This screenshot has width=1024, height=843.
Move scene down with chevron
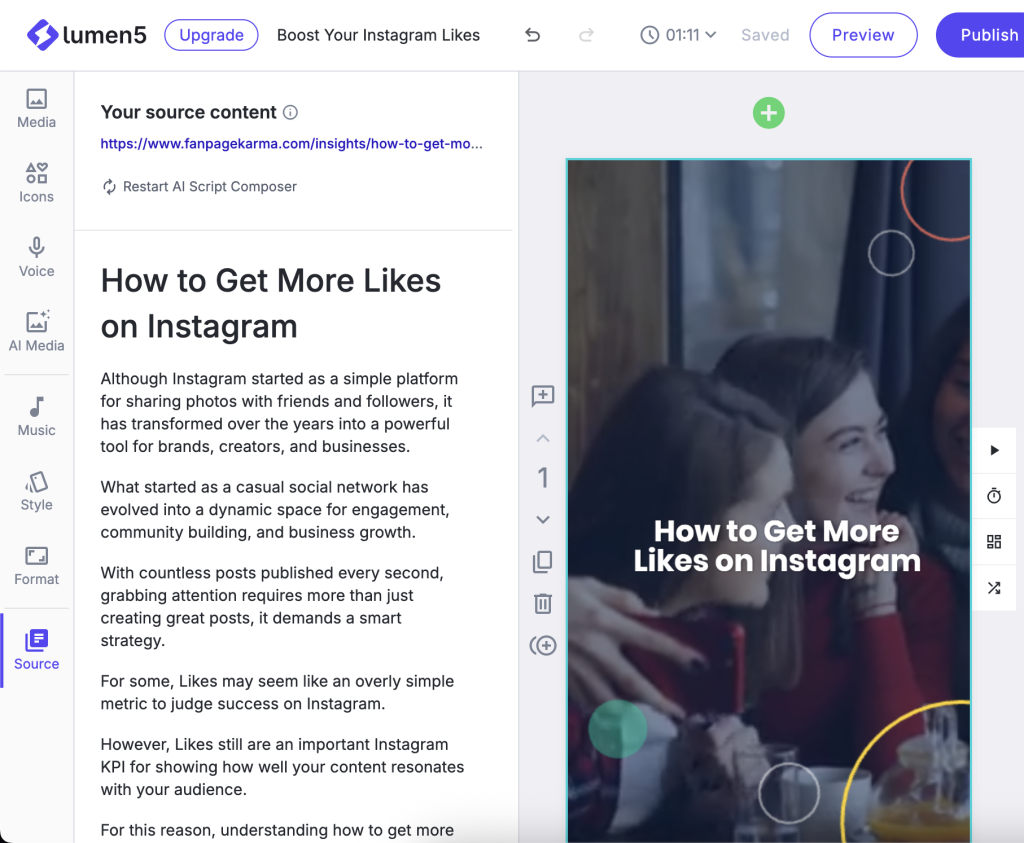pyautogui.click(x=542, y=519)
